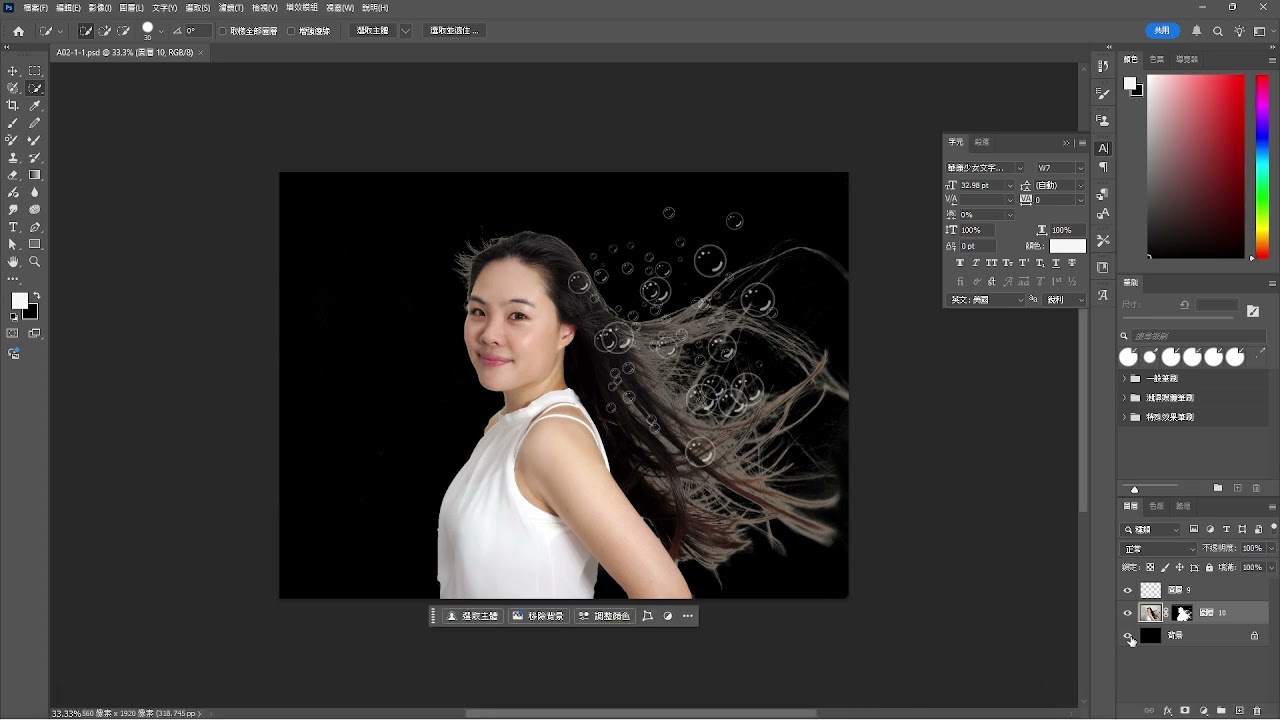Toggle faux bold text style
This screenshot has width=1280, height=720.
[960, 263]
